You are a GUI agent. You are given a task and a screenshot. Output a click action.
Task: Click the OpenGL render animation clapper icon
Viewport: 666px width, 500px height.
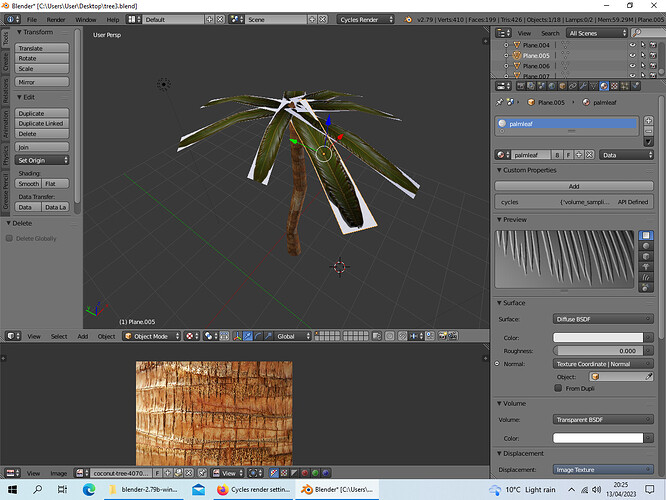[453, 336]
